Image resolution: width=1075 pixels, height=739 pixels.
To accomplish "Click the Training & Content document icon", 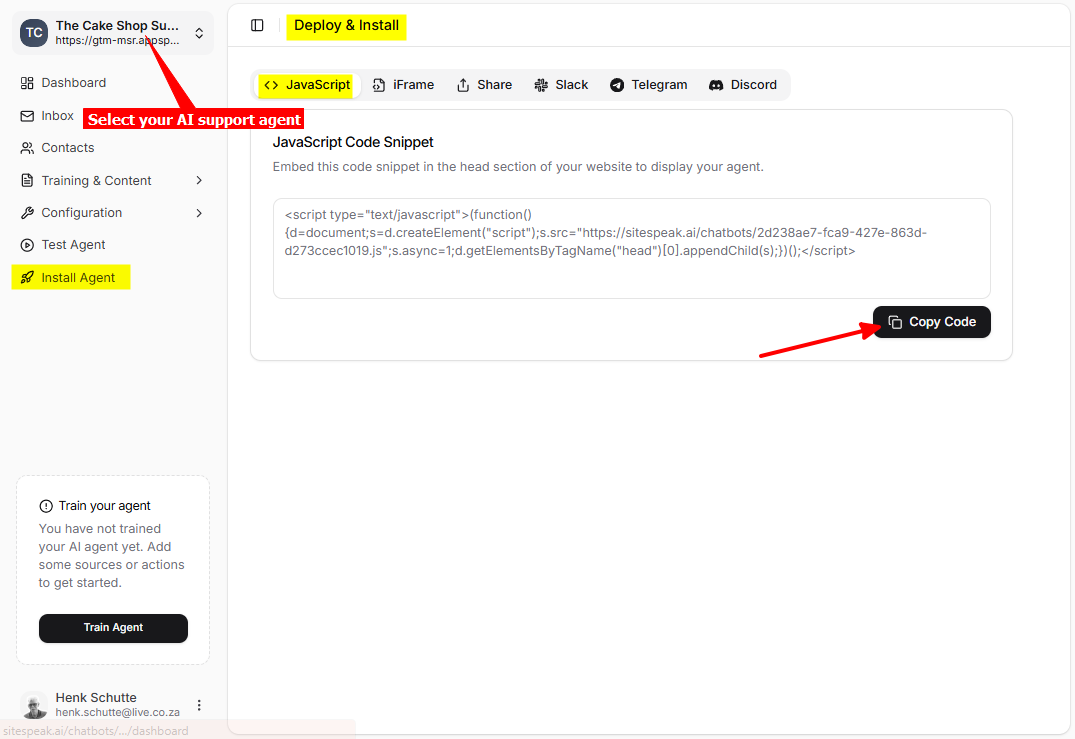I will coord(27,180).
